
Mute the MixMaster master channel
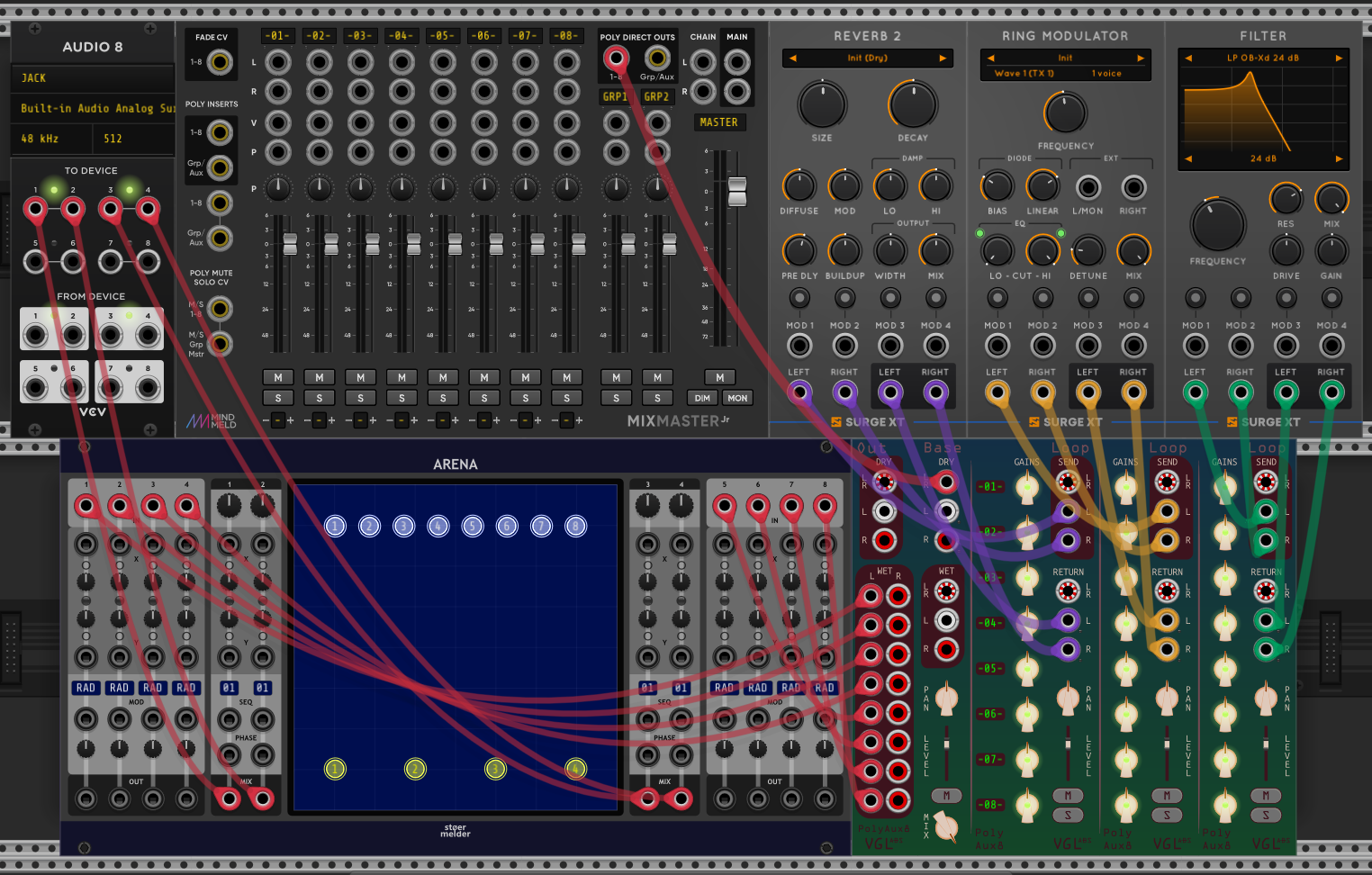pyautogui.click(x=719, y=377)
